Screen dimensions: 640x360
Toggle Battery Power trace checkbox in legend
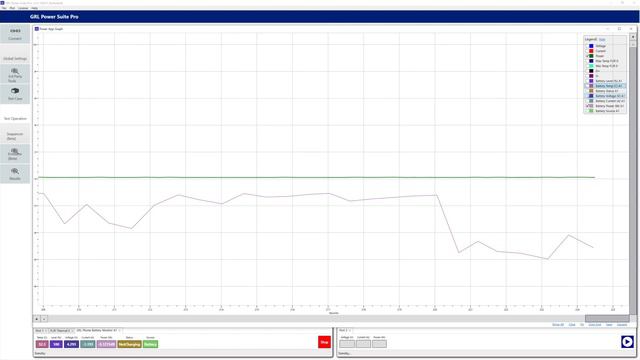587,106
